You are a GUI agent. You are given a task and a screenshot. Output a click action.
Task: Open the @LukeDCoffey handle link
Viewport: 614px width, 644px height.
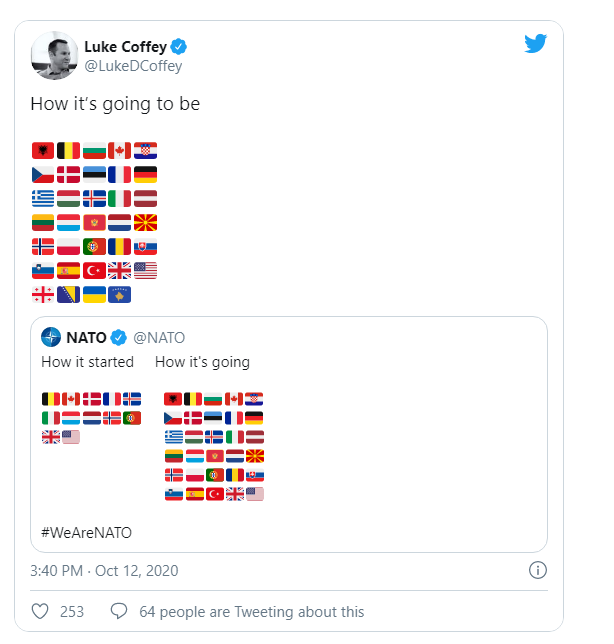click(x=133, y=66)
